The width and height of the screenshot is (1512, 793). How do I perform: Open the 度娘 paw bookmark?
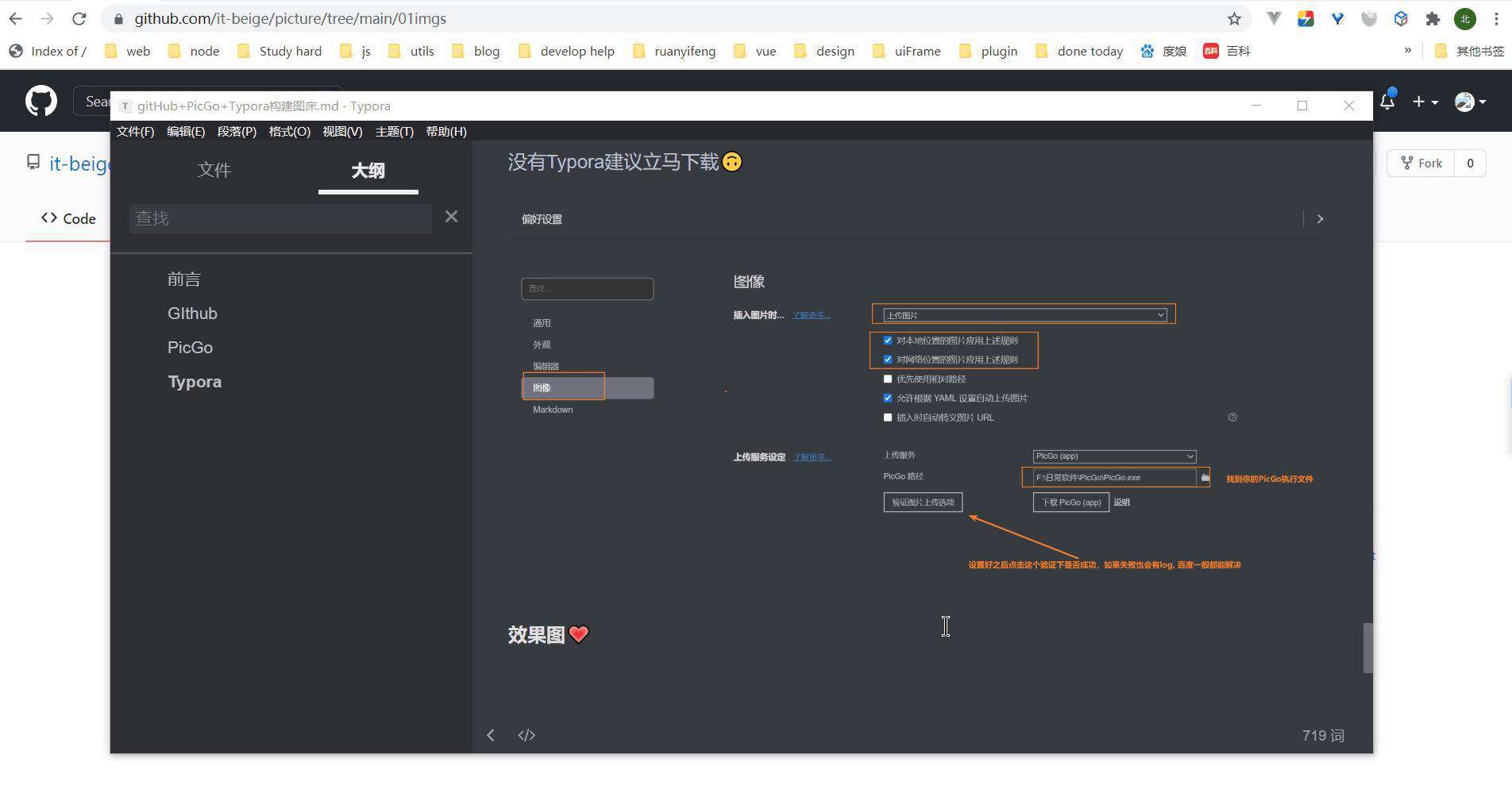[1163, 51]
